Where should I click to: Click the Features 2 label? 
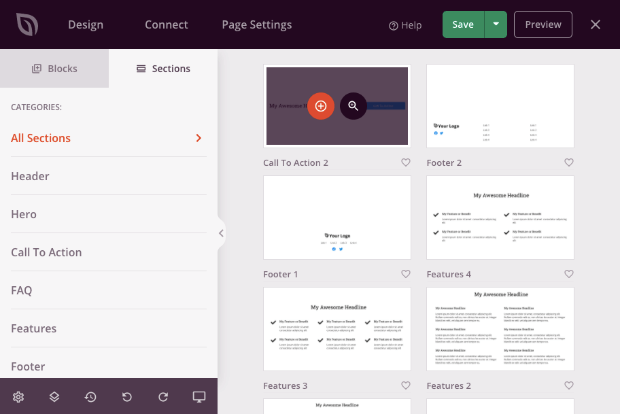[x=449, y=386]
